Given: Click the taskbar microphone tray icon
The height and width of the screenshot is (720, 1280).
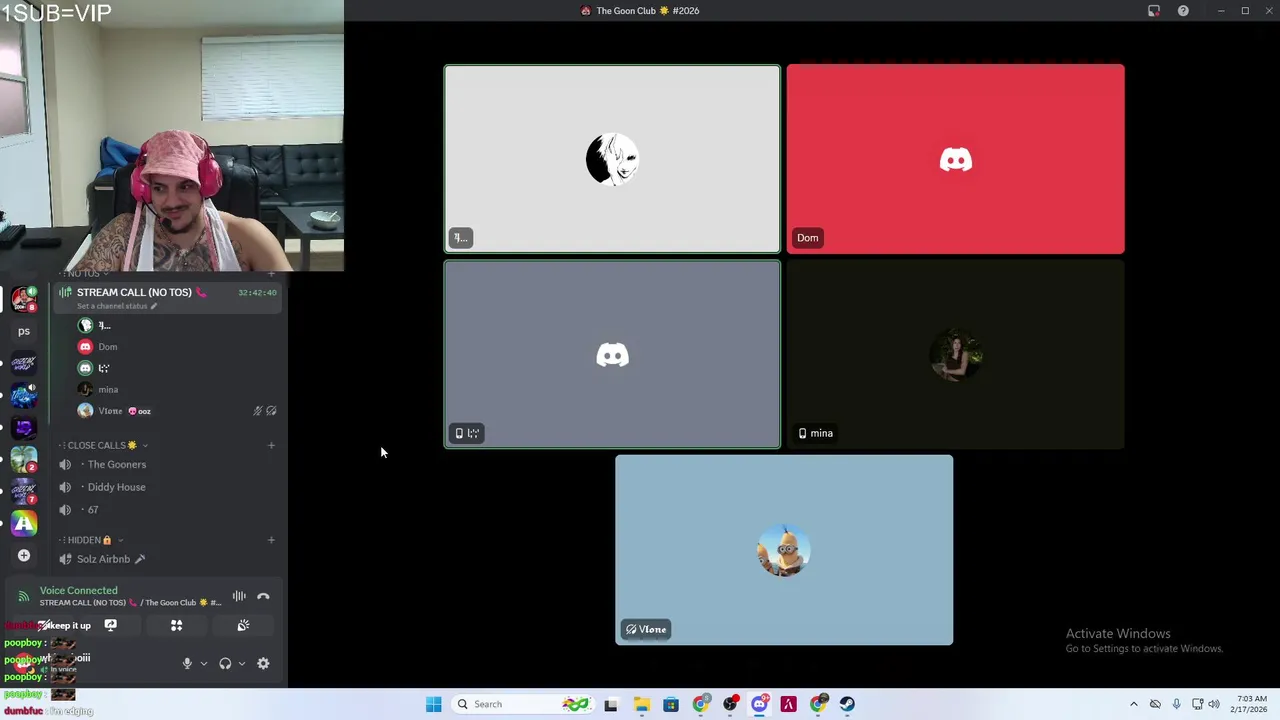Looking at the screenshot, I should tap(1176, 704).
